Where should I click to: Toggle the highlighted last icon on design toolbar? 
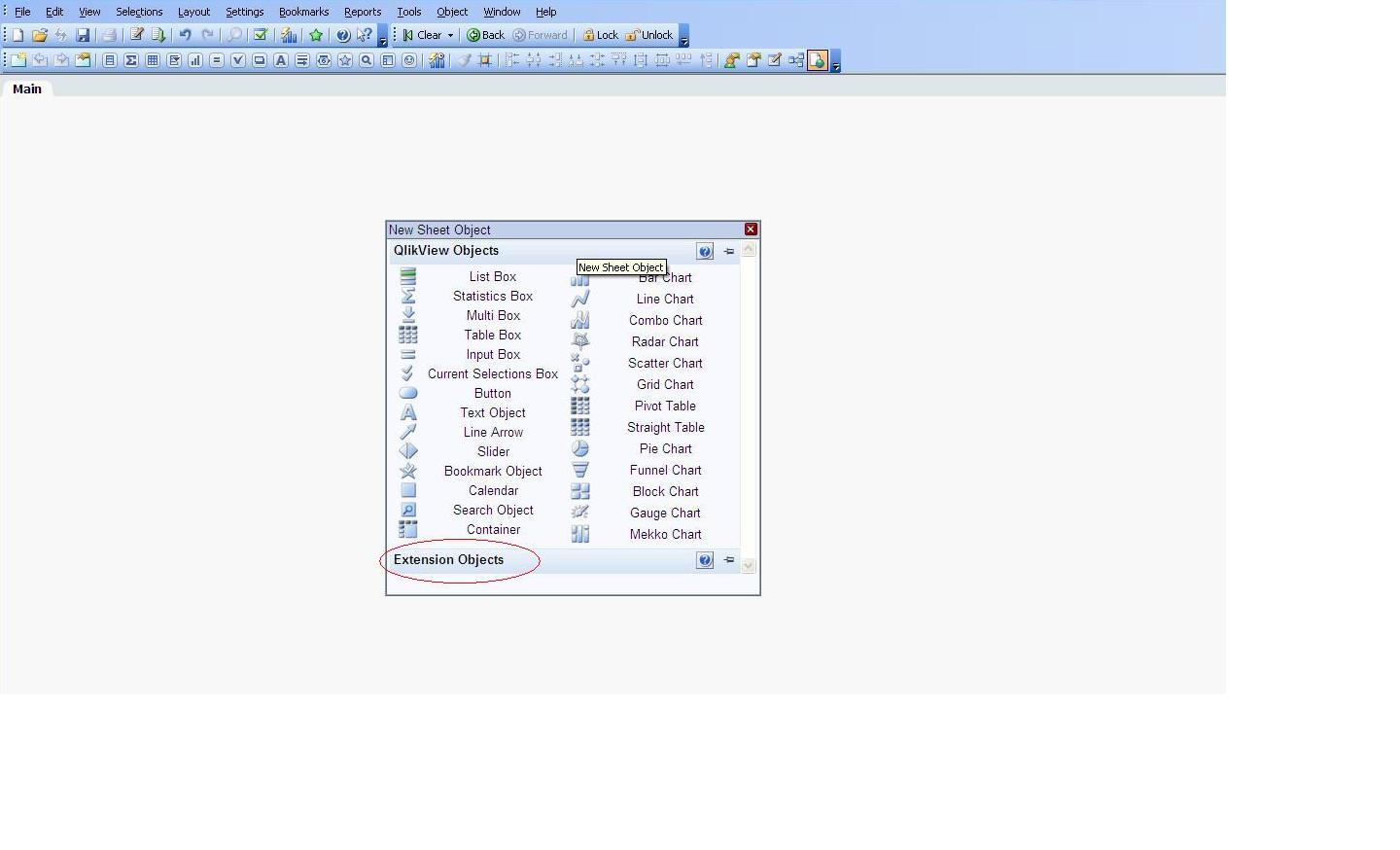(x=818, y=60)
